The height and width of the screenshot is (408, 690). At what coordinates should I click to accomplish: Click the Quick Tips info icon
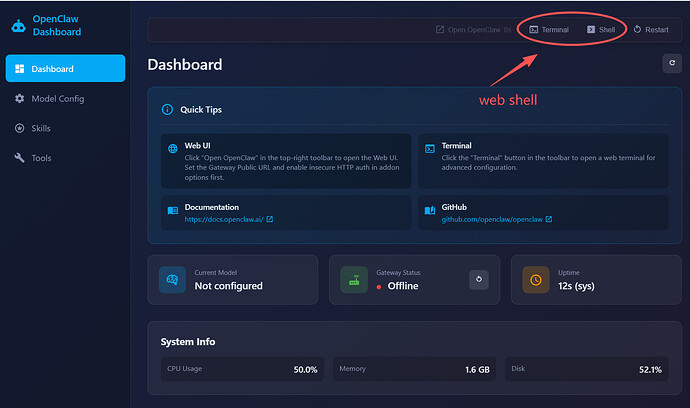coord(167,109)
